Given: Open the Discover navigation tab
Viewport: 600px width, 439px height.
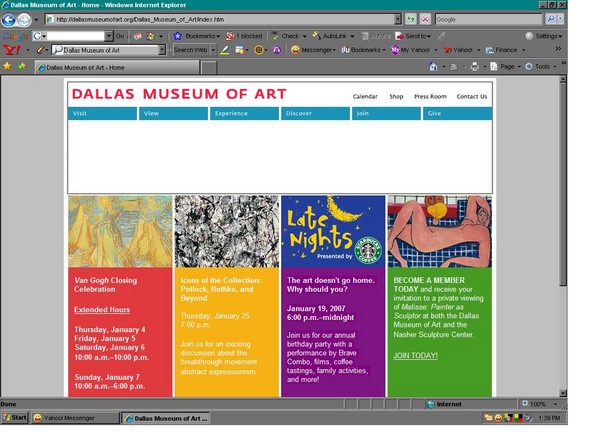Looking at the screenshot, I should [315, 114].
